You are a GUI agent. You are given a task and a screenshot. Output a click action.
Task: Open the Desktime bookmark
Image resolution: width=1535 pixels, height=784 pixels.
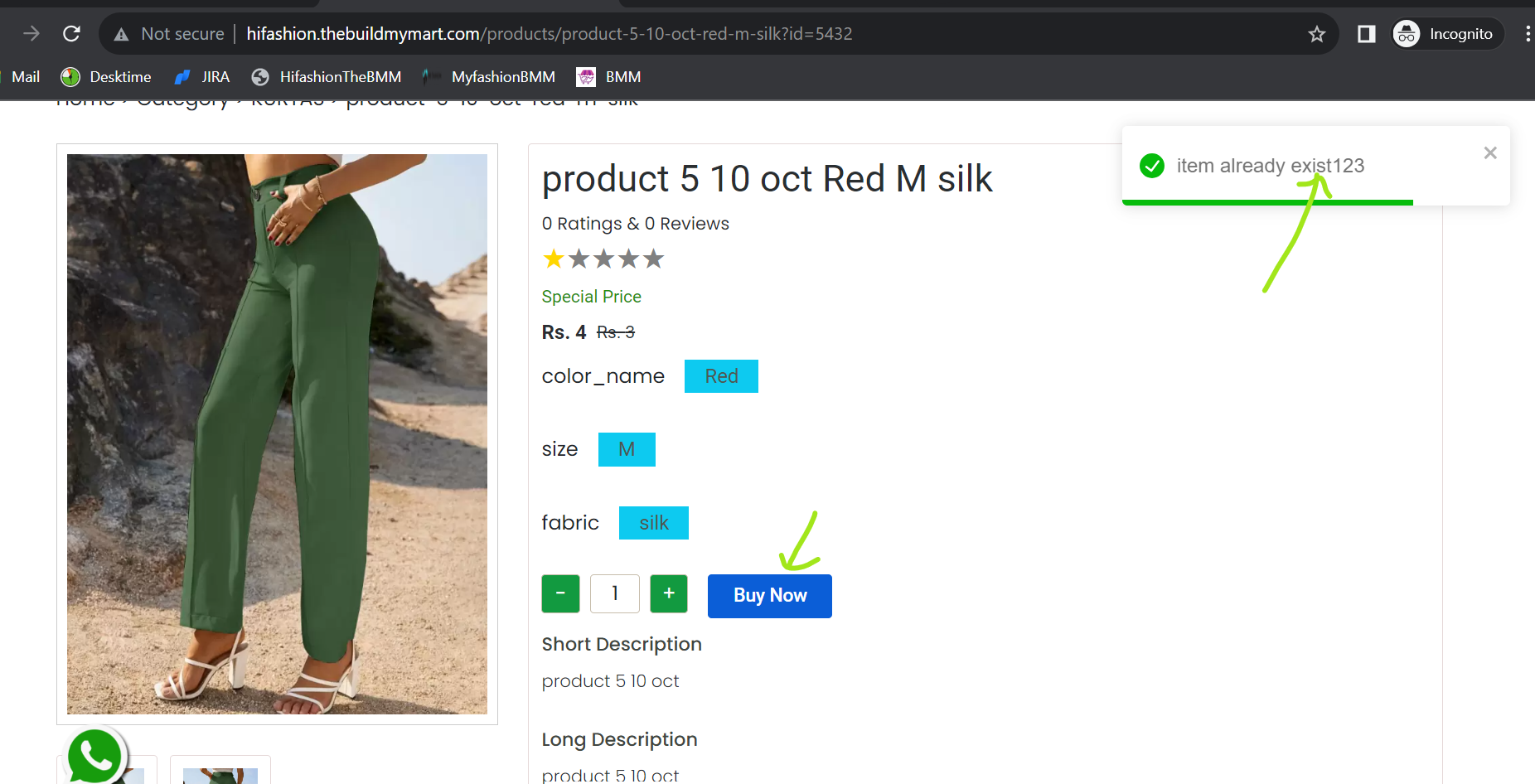pyautogui.click(x=106, y=77)
